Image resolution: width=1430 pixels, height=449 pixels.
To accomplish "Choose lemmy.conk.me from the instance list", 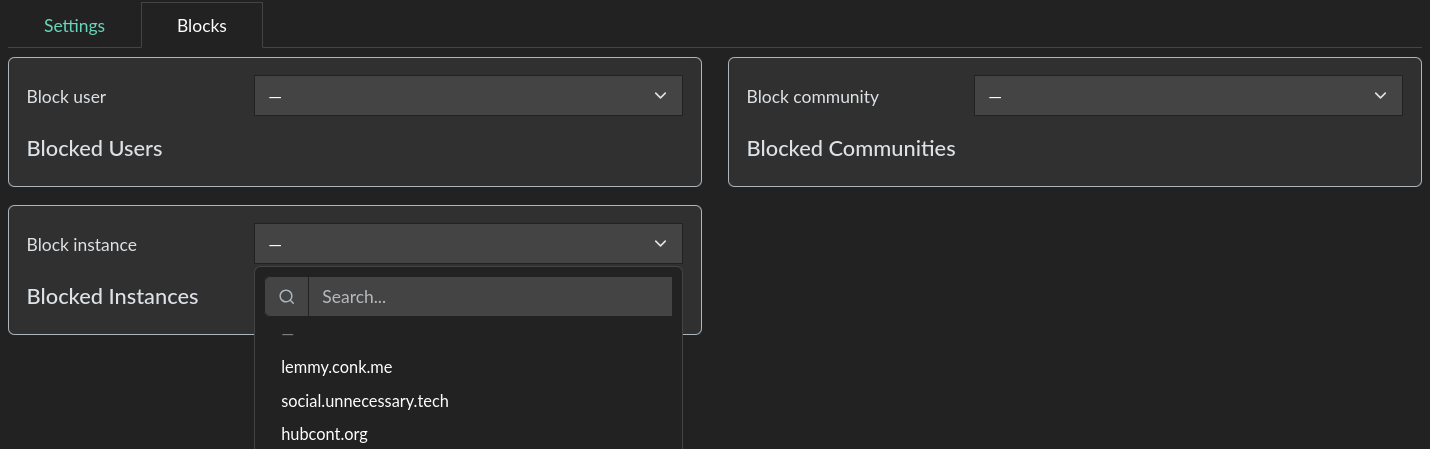I will [337, 367].
